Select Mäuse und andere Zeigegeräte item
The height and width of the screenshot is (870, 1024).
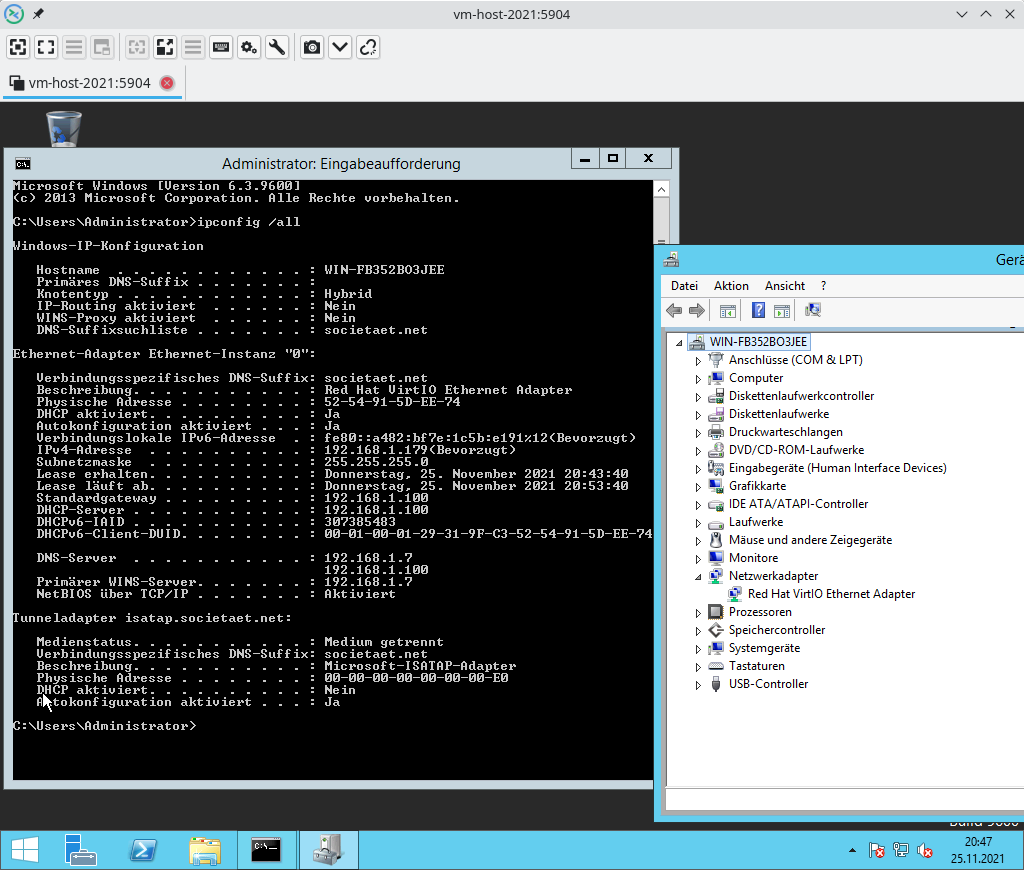click(x=810, y=540)
